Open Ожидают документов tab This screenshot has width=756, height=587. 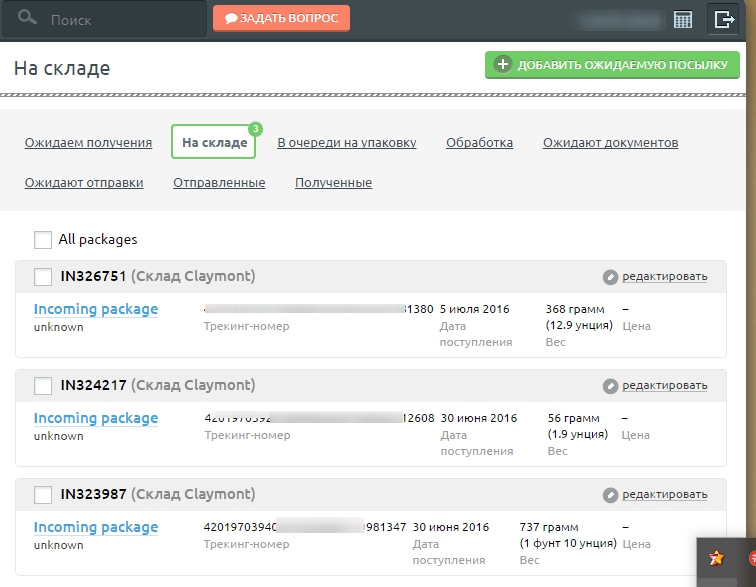(610, 143)
